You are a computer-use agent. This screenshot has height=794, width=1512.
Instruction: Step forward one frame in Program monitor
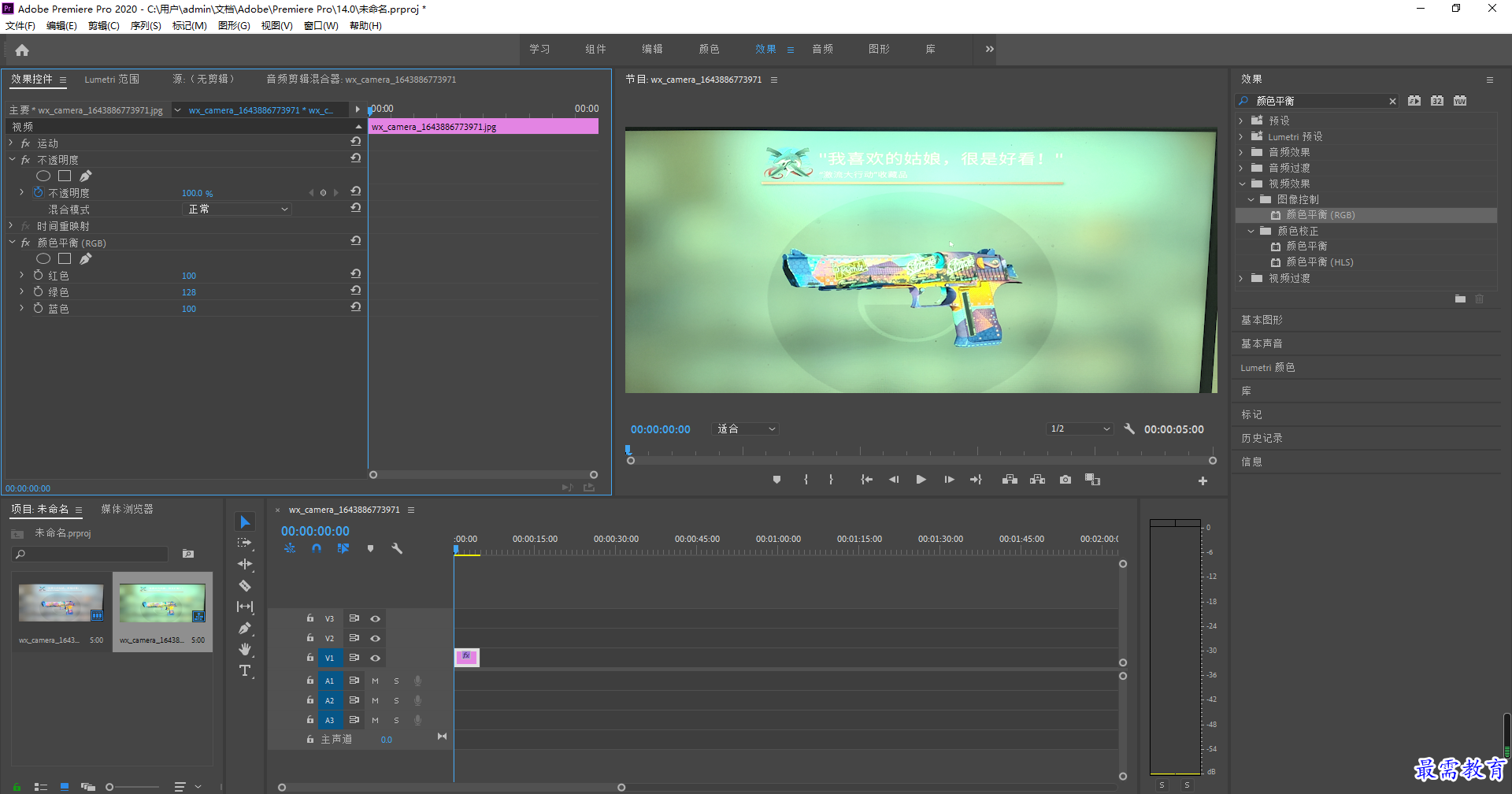(x=949, y=480)
